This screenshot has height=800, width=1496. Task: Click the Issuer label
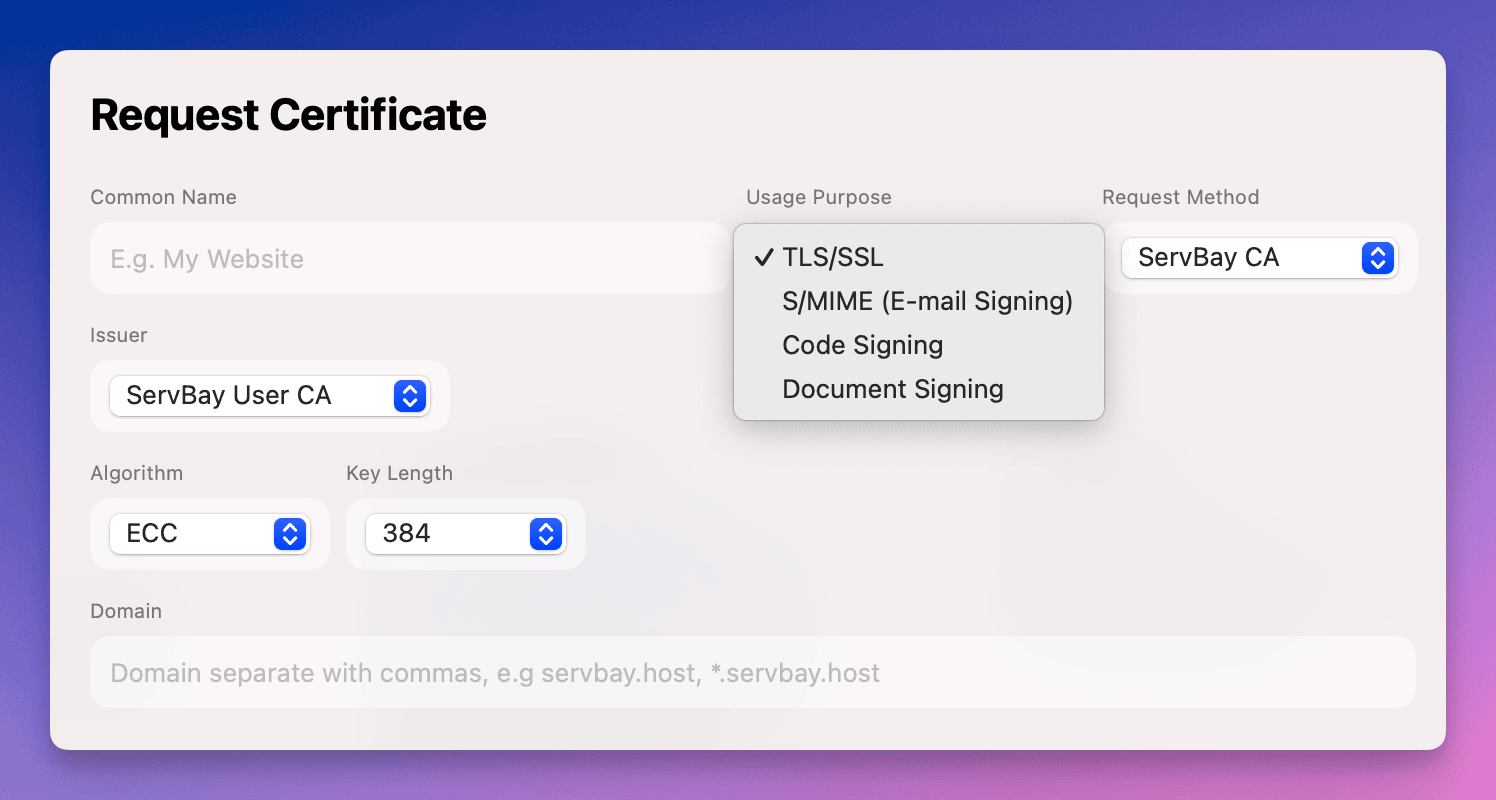(x=118, y=335)
